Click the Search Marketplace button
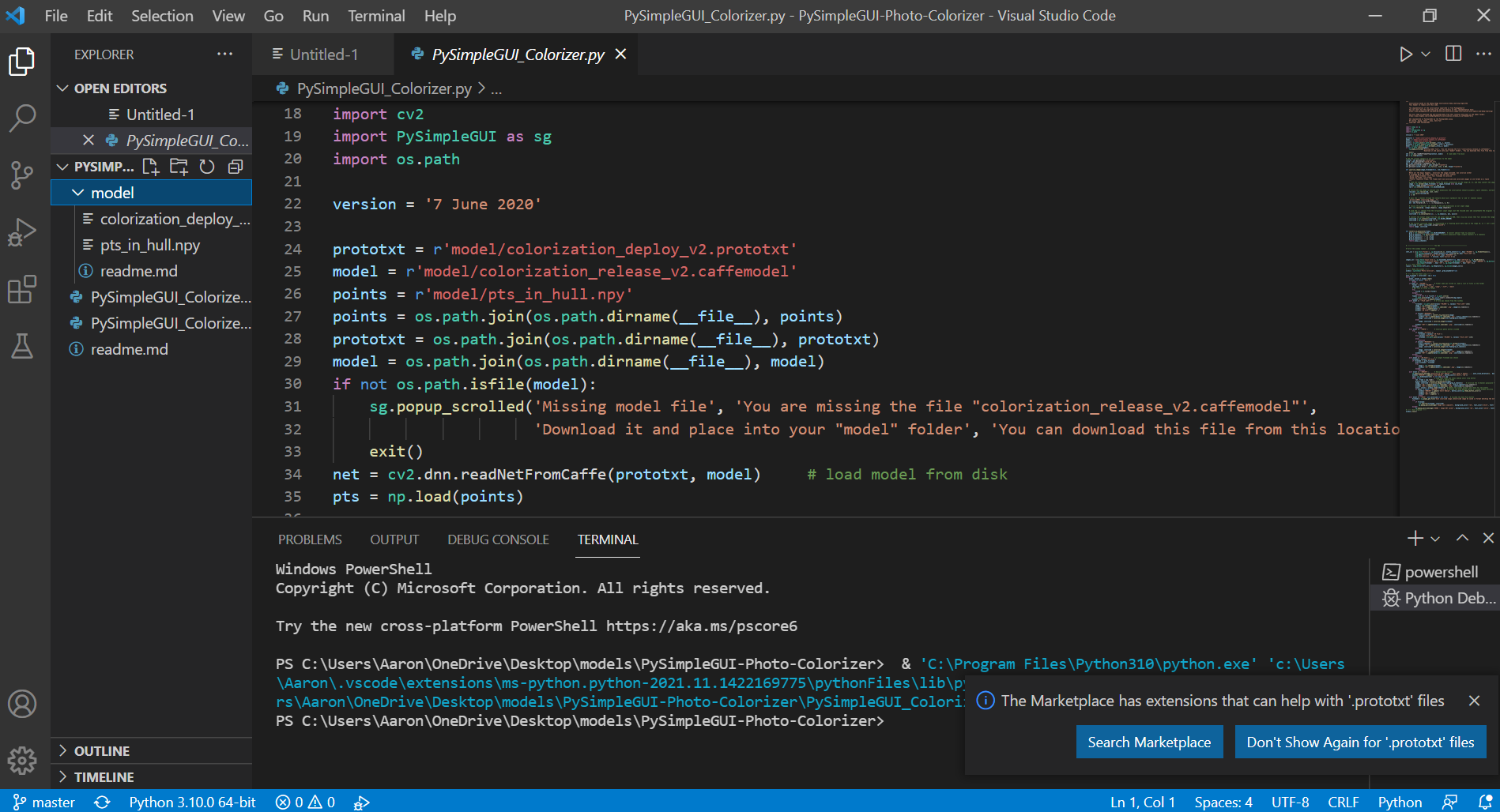This screenshot has height=812, width=1500. click(x=1149, y=742)
